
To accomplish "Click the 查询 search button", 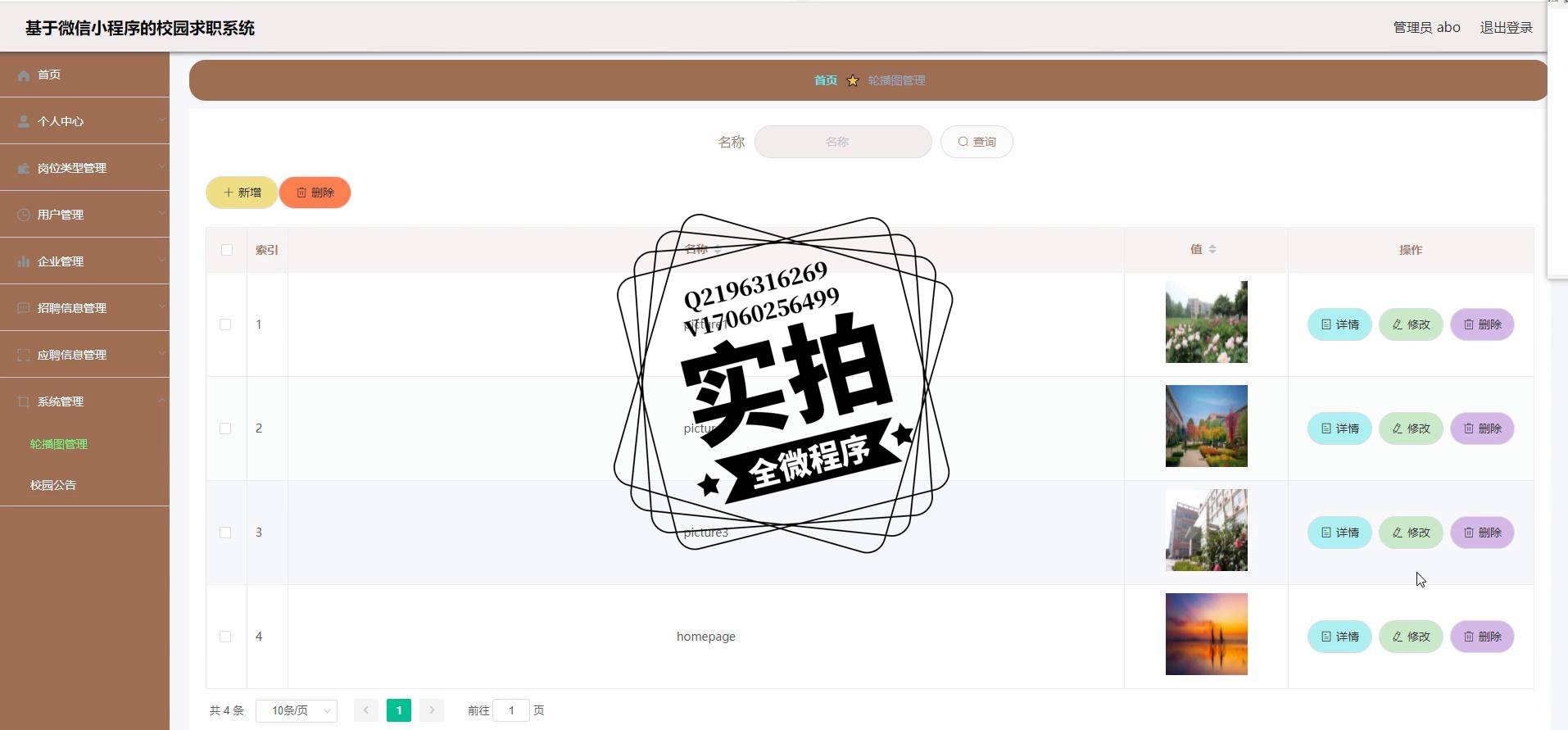I will [977, 142].
